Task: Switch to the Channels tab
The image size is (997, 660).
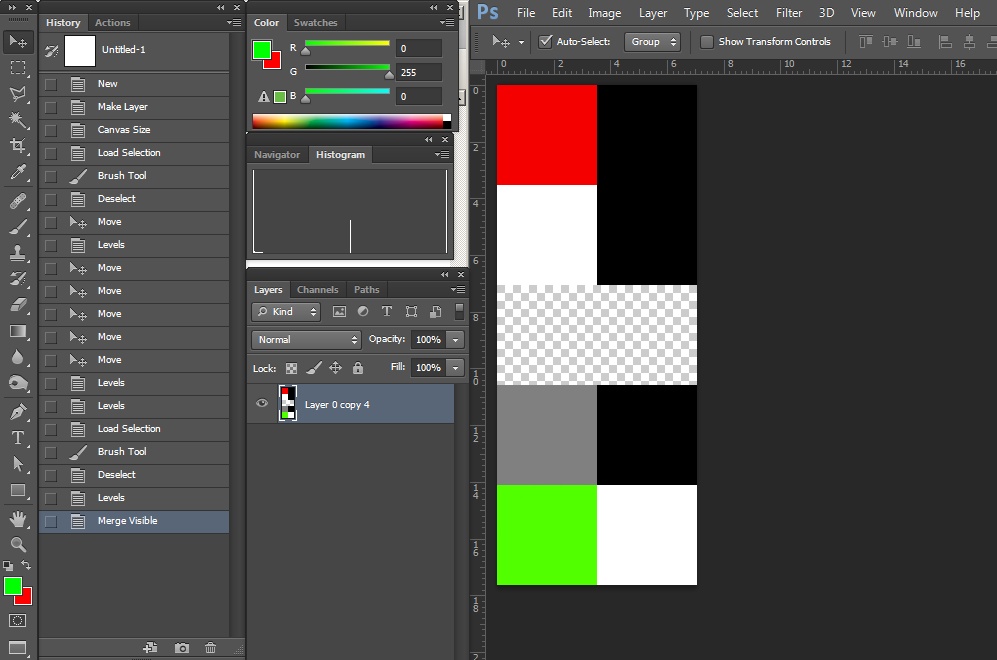Action: pos(318,290)
